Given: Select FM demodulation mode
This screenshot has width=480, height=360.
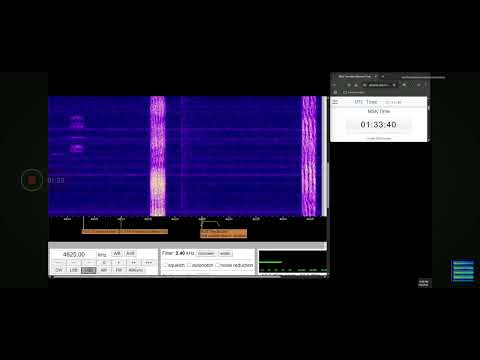Looking at the screenshot, I should click(x=118, y=270).
